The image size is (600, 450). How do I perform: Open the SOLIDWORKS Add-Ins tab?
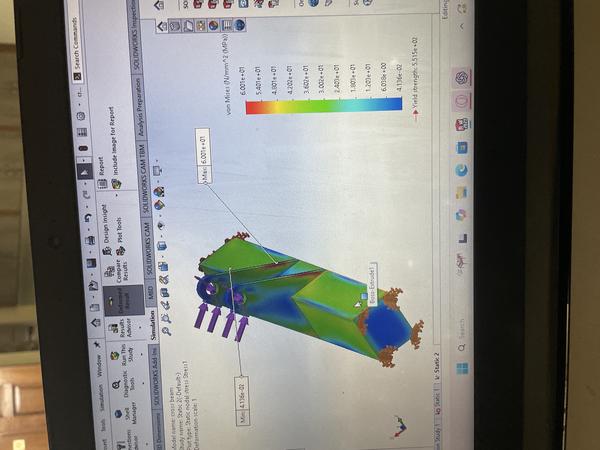pyautogui.click(x=154, y=376)
